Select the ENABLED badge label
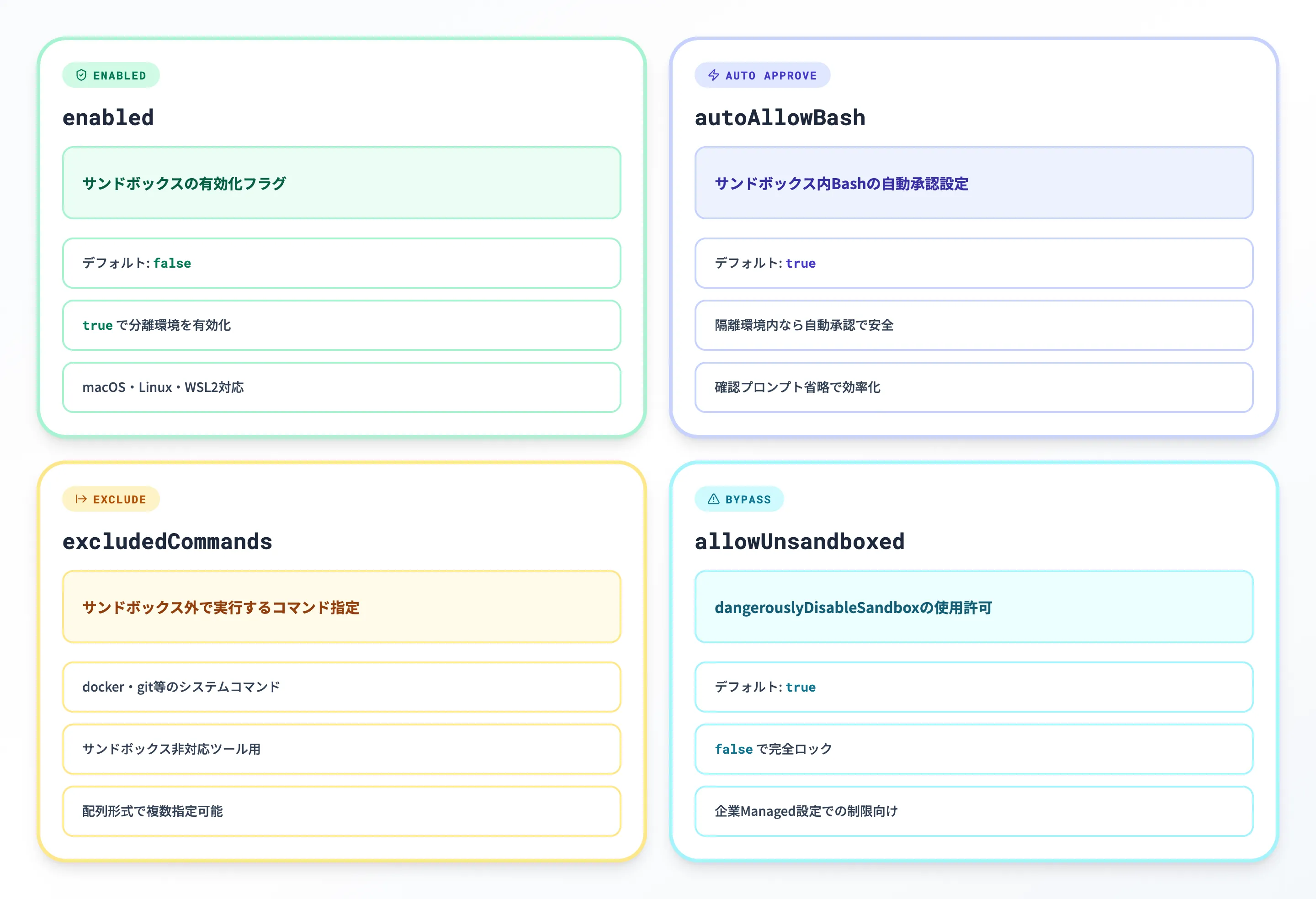 click(119, 76)
